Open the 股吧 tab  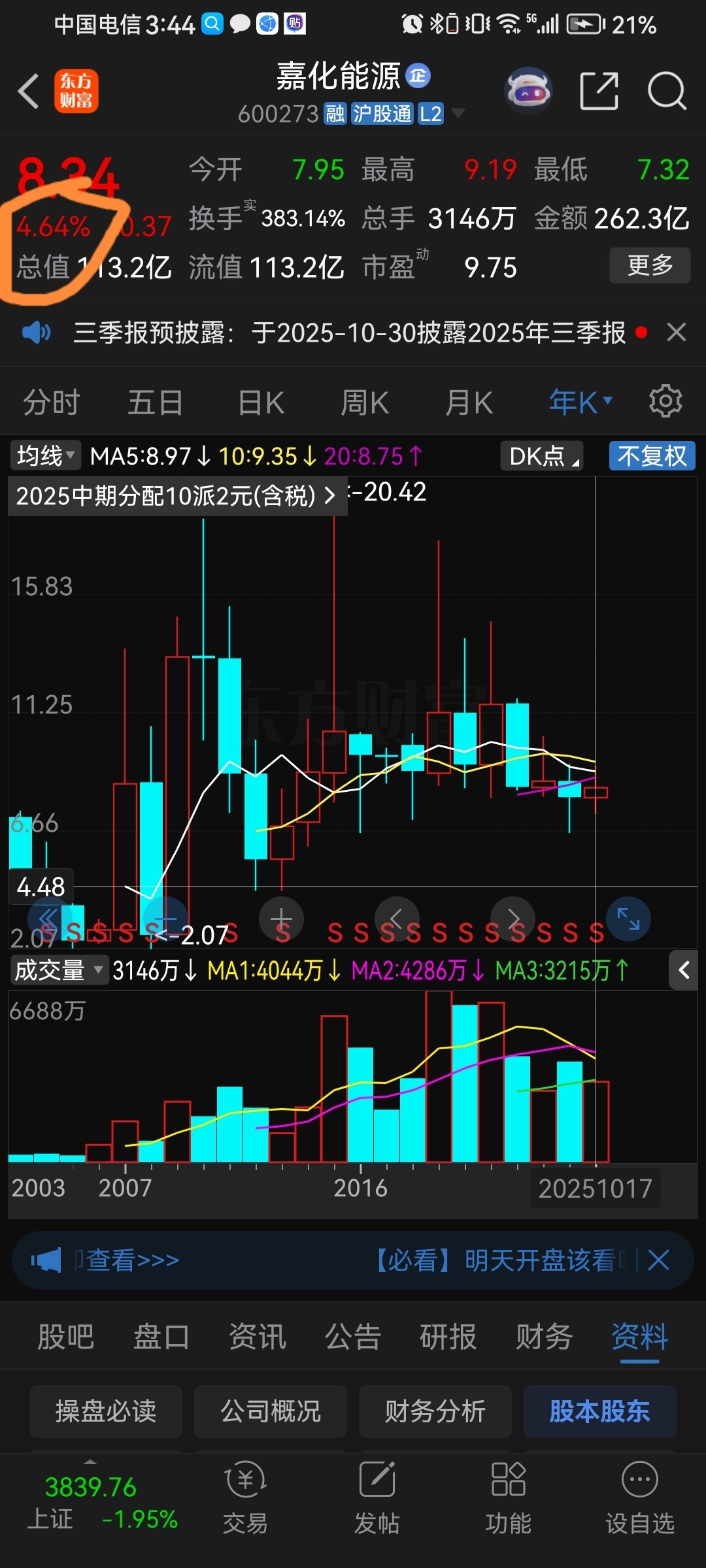click(65, 1336)
